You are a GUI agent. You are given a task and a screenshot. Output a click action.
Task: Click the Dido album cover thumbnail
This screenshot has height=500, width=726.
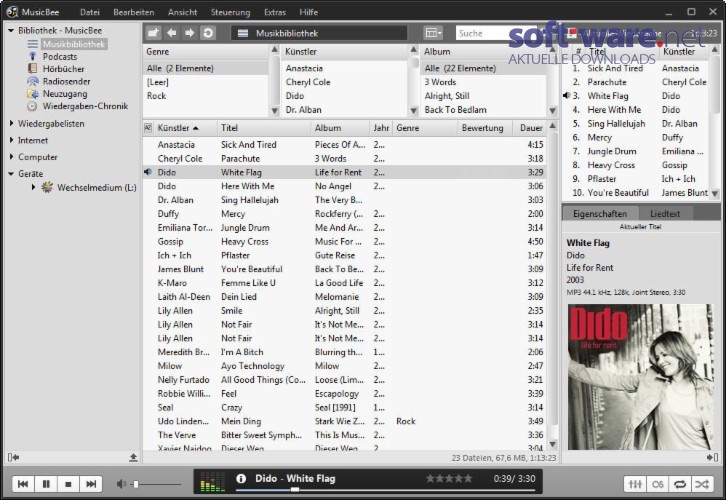click(x=641, y=377)
